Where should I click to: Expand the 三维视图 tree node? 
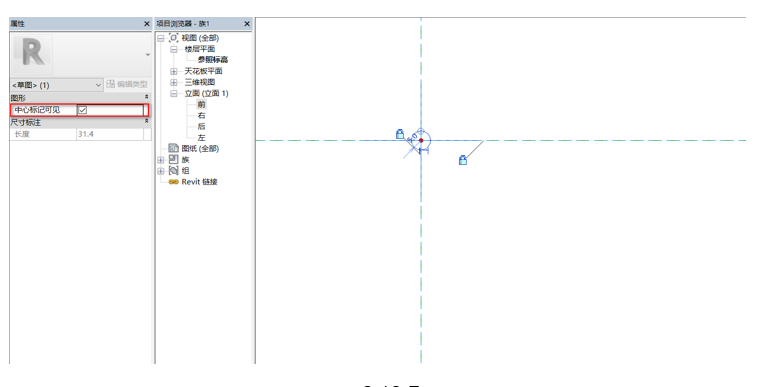pos(174,82)
